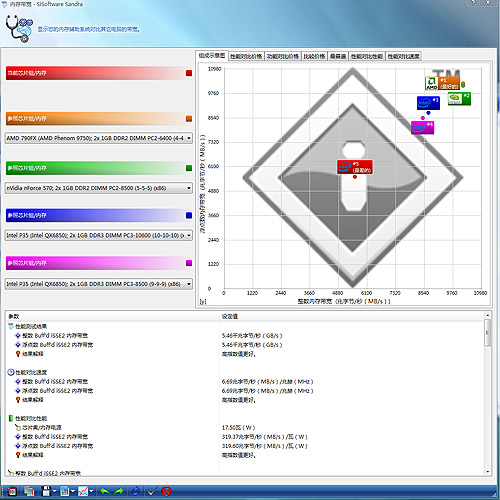
Task: Go forward with the green right arrow
Action: pyautogui.click(x=119, y=491)
